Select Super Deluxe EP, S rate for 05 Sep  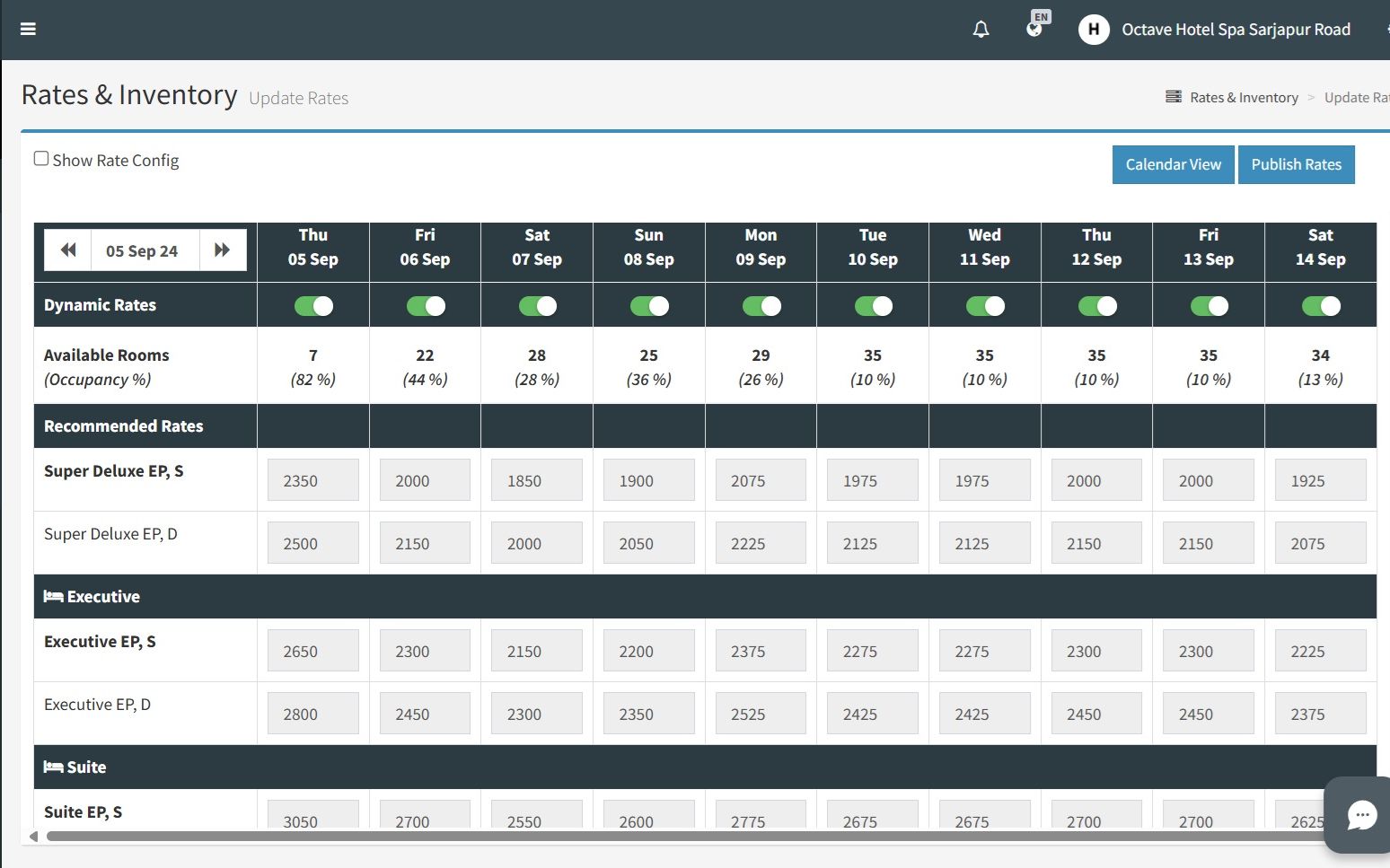(312, 480)
